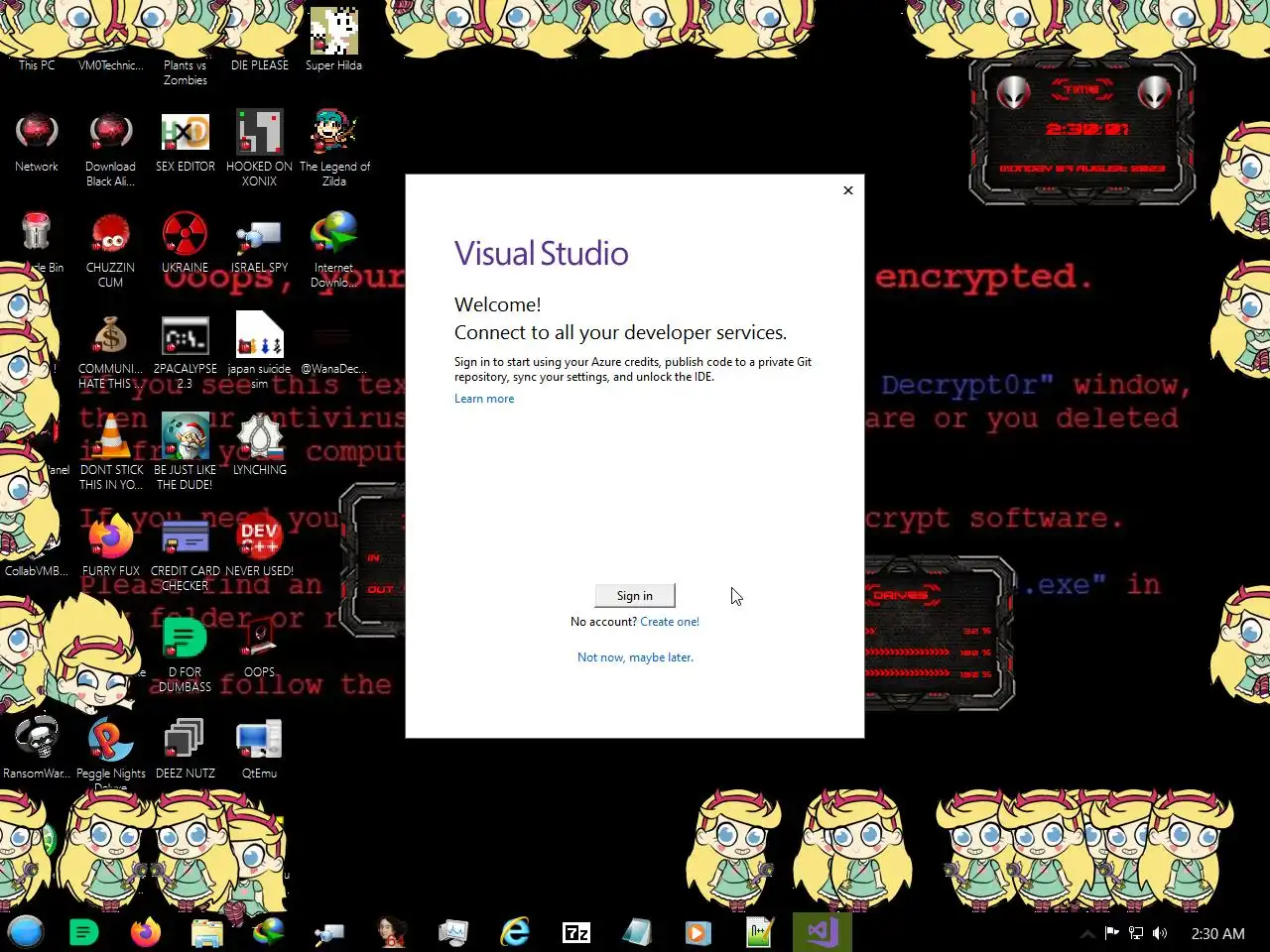The image size is (1270, 952).
Task: Select the Download Black Ali... desktop icon
Action: click(x=110, y=149)
